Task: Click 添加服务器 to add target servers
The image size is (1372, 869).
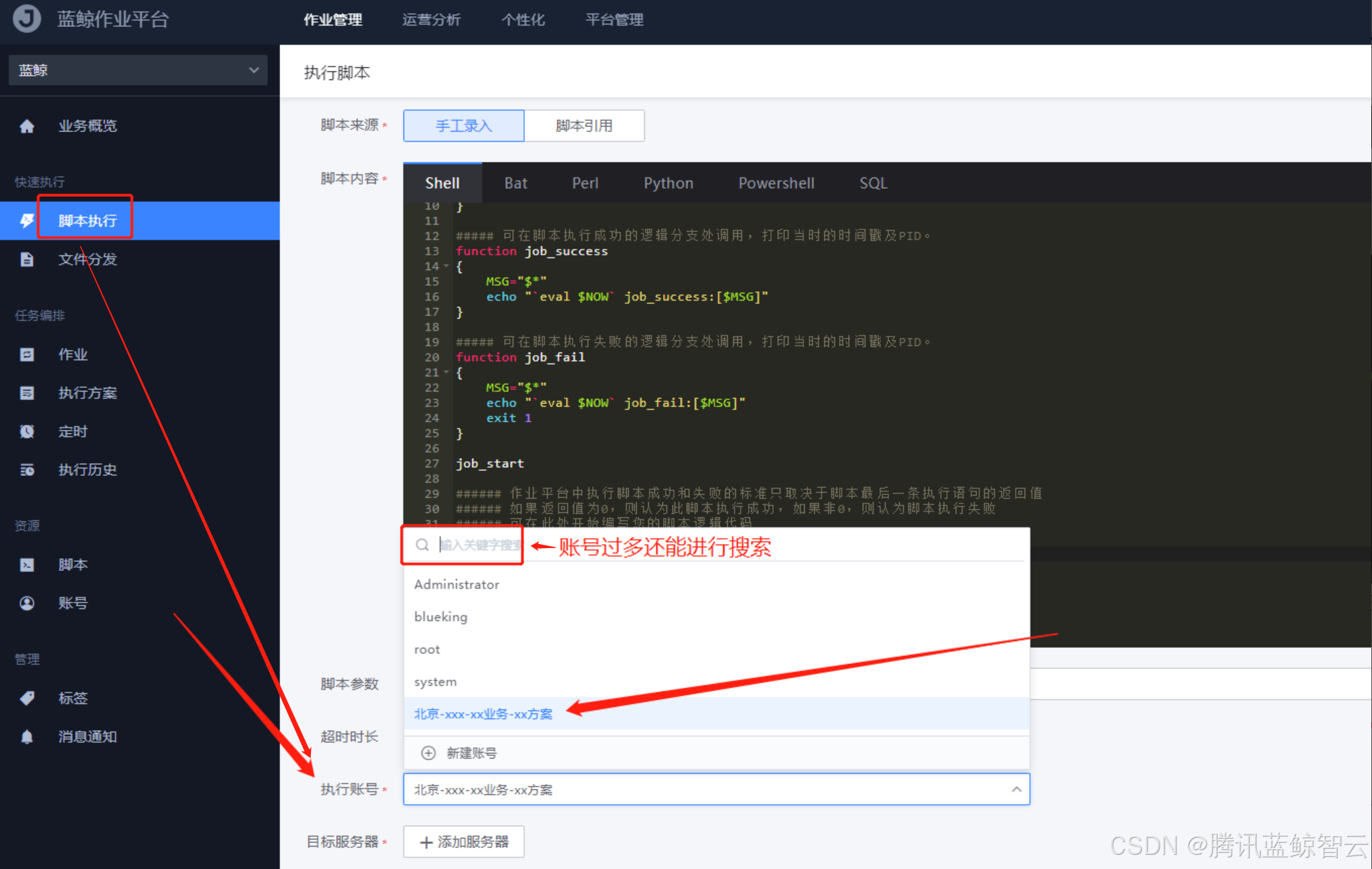Action: coord(463,842)
